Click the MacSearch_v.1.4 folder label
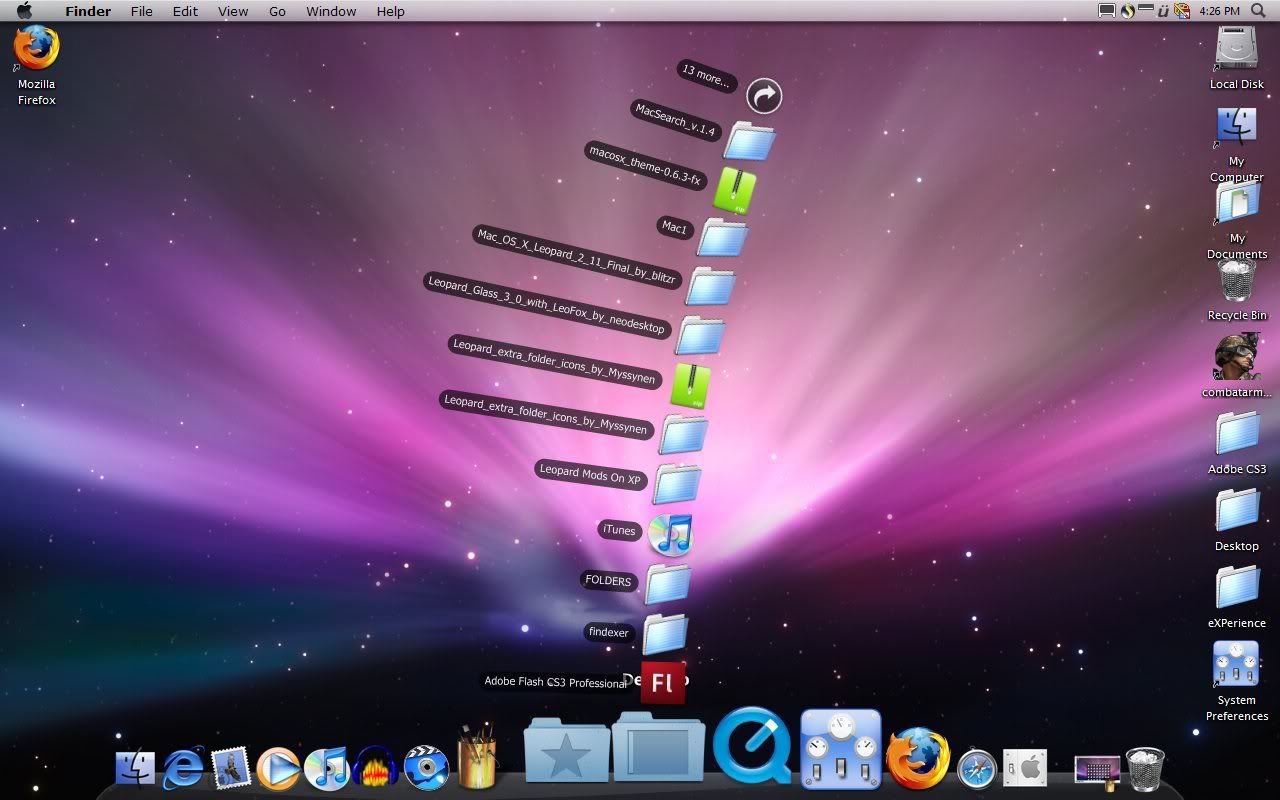This screenshot has width=1280, height=800. (676, 120)
